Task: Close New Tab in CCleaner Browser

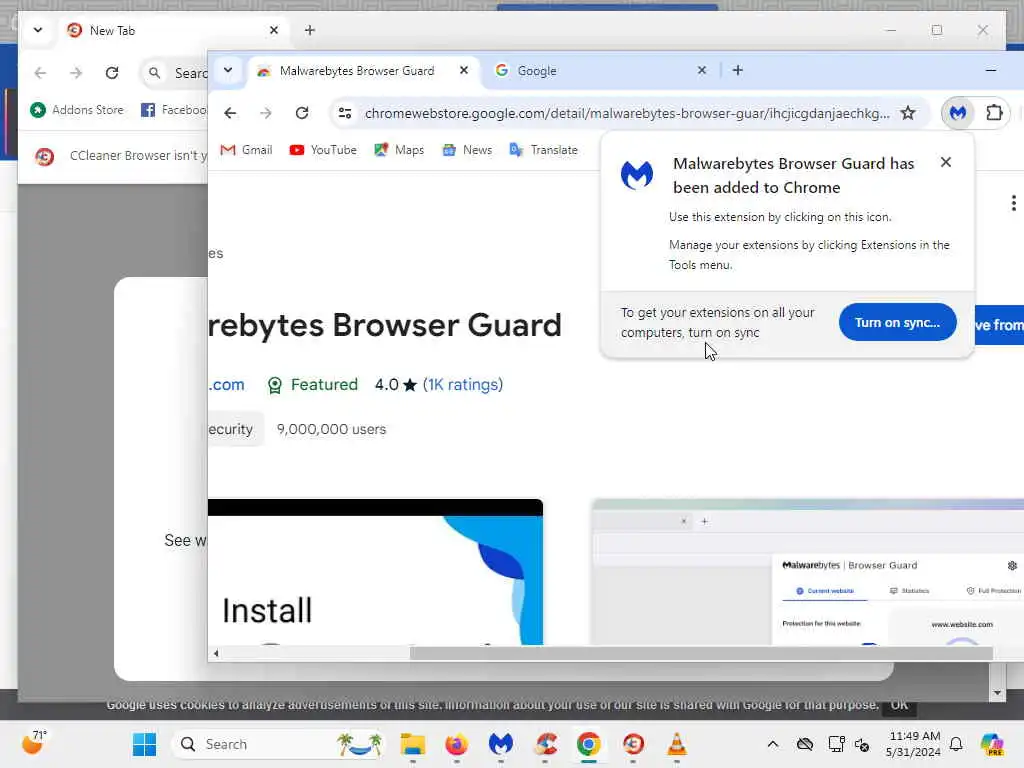Action: [x=274, y=30]
